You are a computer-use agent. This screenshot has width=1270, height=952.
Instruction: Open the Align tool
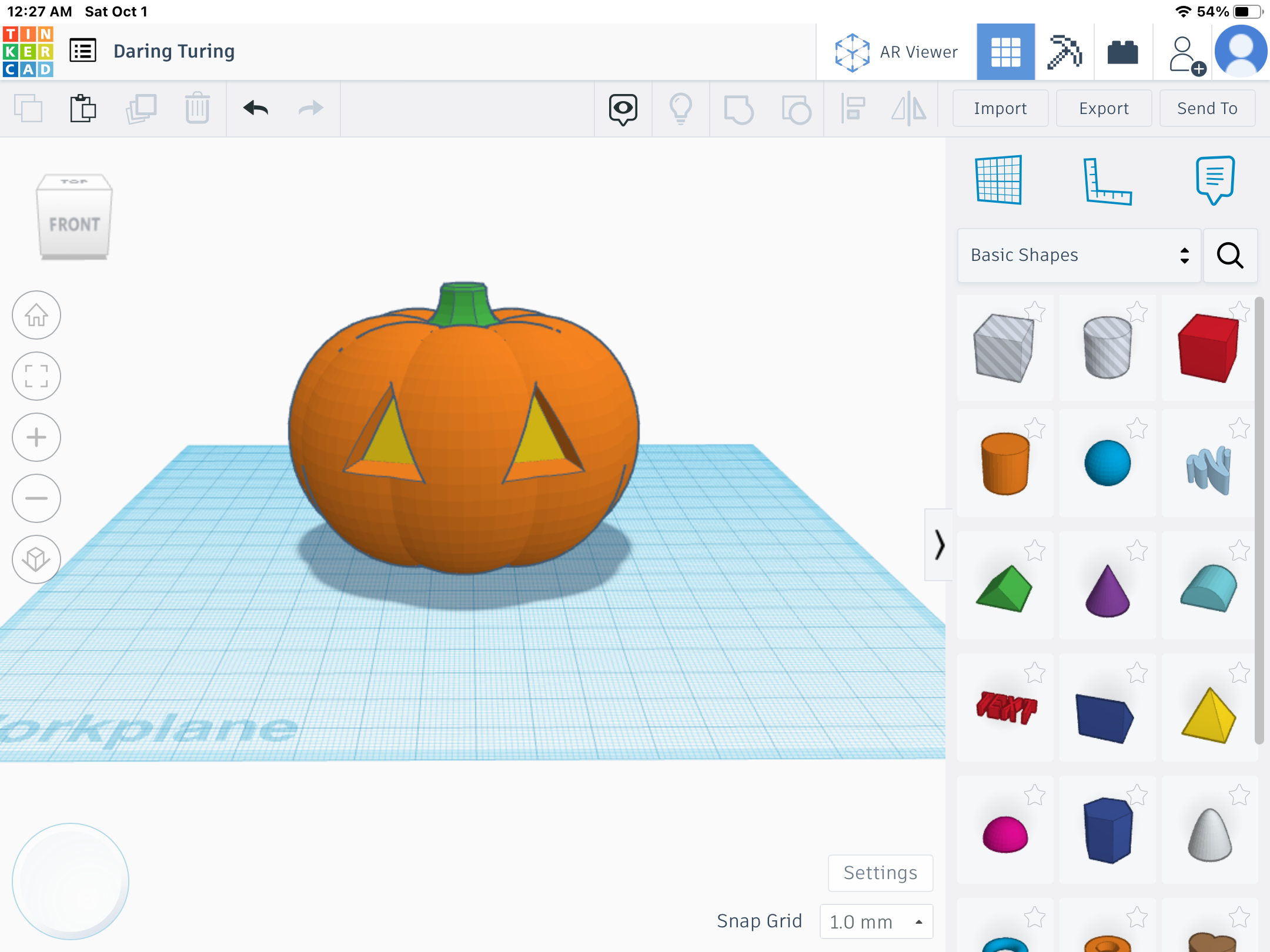pyautogui.click(x=853, y=109)
